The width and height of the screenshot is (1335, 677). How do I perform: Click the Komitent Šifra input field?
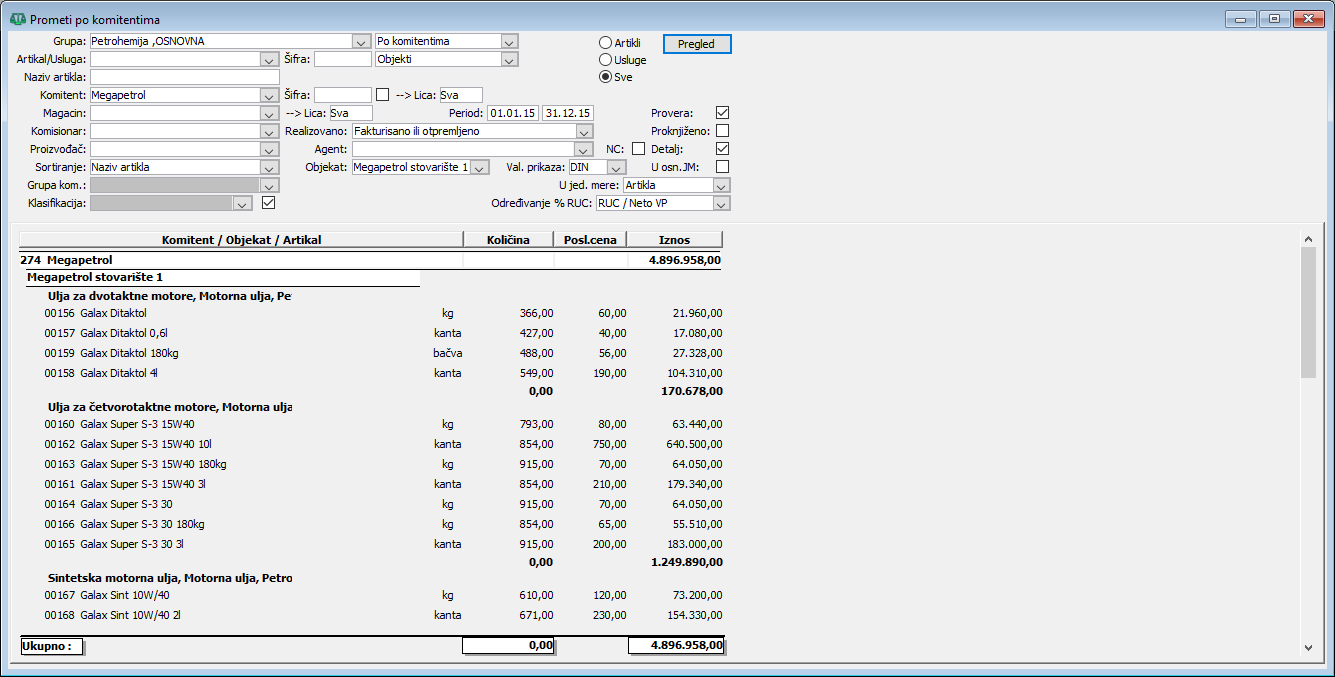point(343,95)
